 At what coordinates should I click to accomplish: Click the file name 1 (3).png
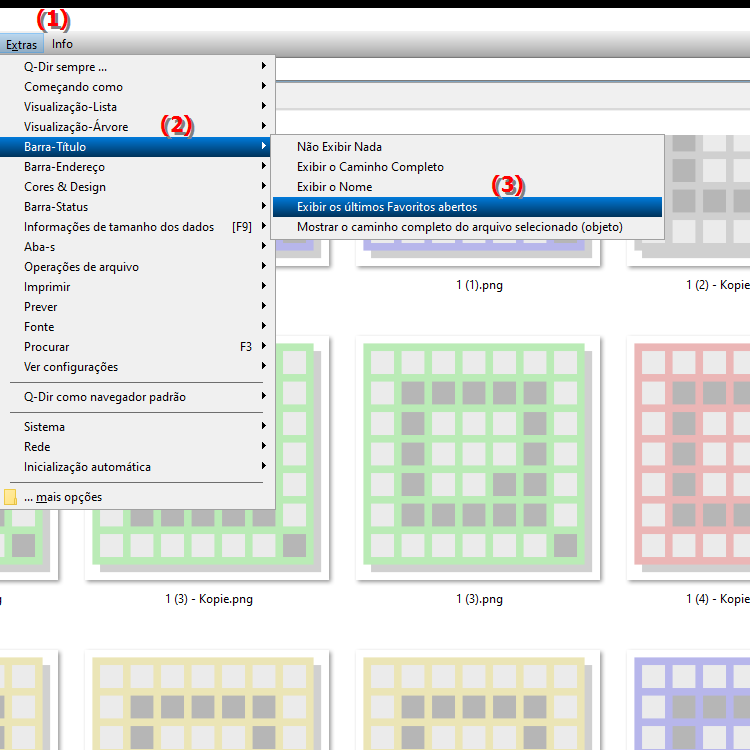click(479, 599)
